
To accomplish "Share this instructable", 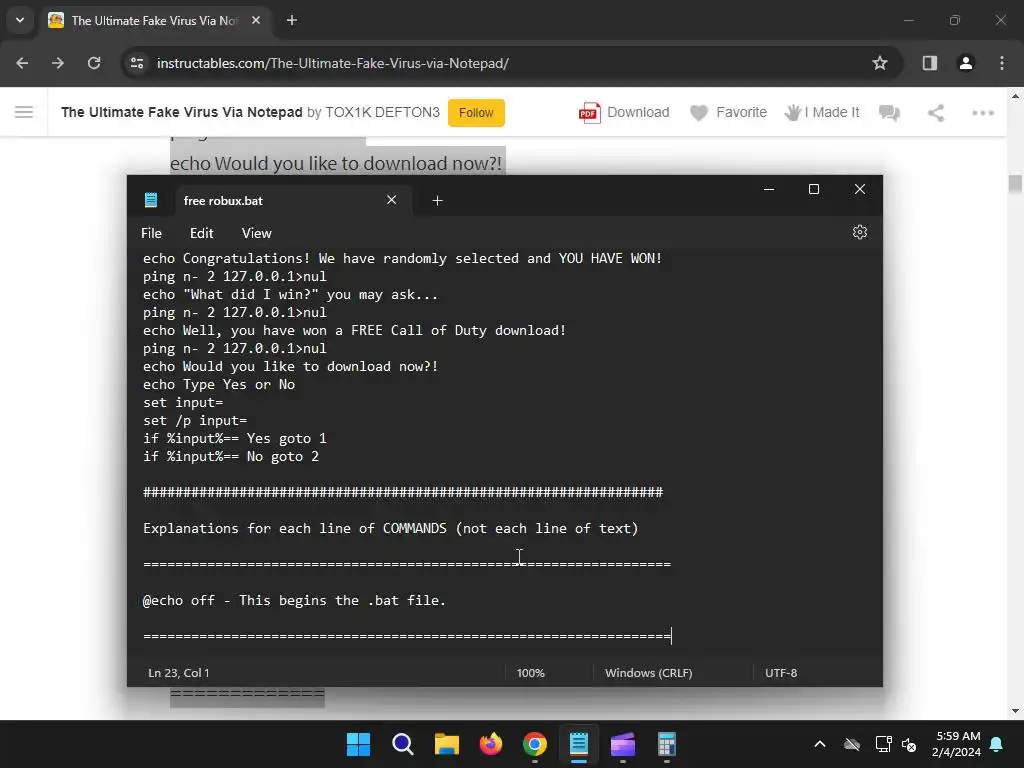I will point(936,113).
